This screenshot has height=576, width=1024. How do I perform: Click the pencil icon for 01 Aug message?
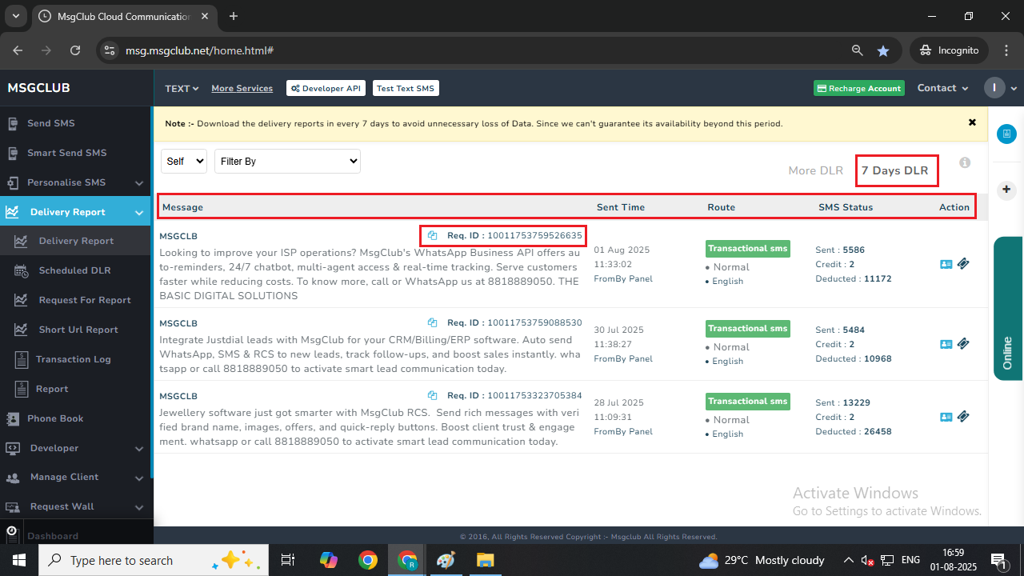click(963, 264)
